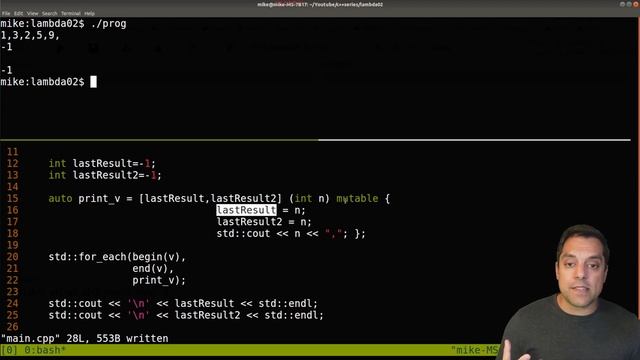
Task: Maximize the terminal window
Action: click(629, 4)
